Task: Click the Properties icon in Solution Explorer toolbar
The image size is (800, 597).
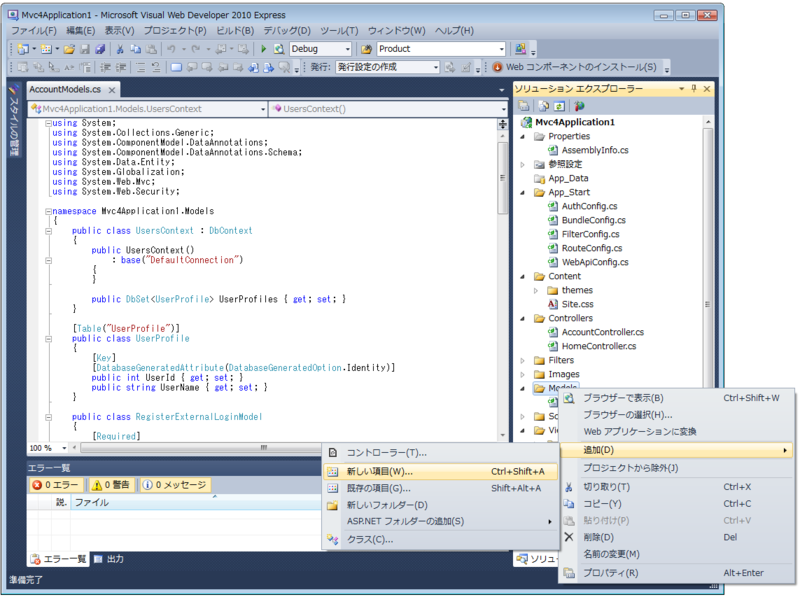Action: click(523, 106)
